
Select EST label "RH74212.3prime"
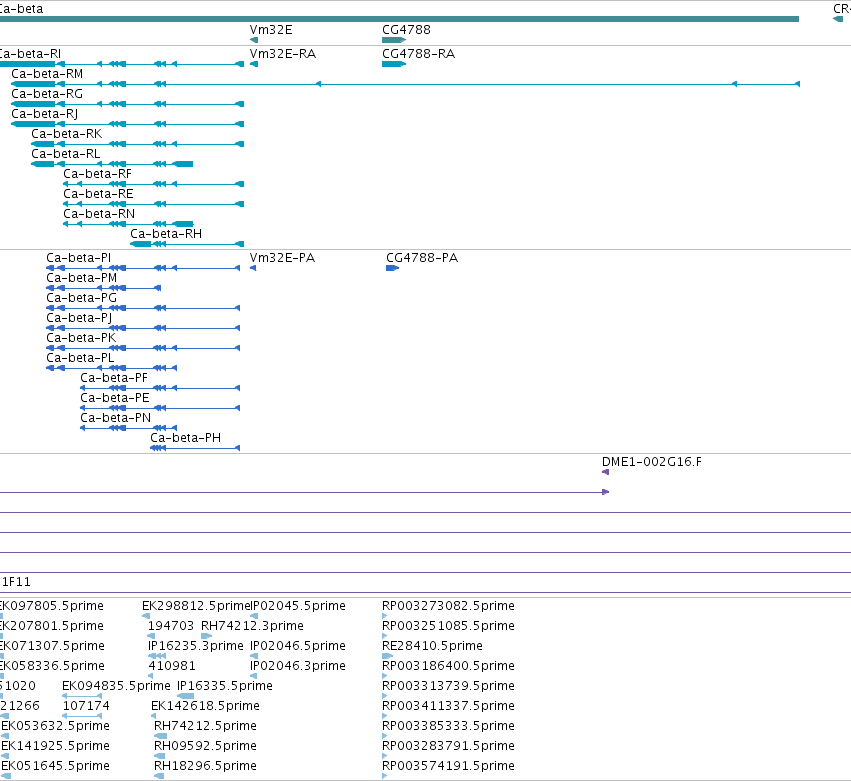pyautogui.click(x=252, y=626)
